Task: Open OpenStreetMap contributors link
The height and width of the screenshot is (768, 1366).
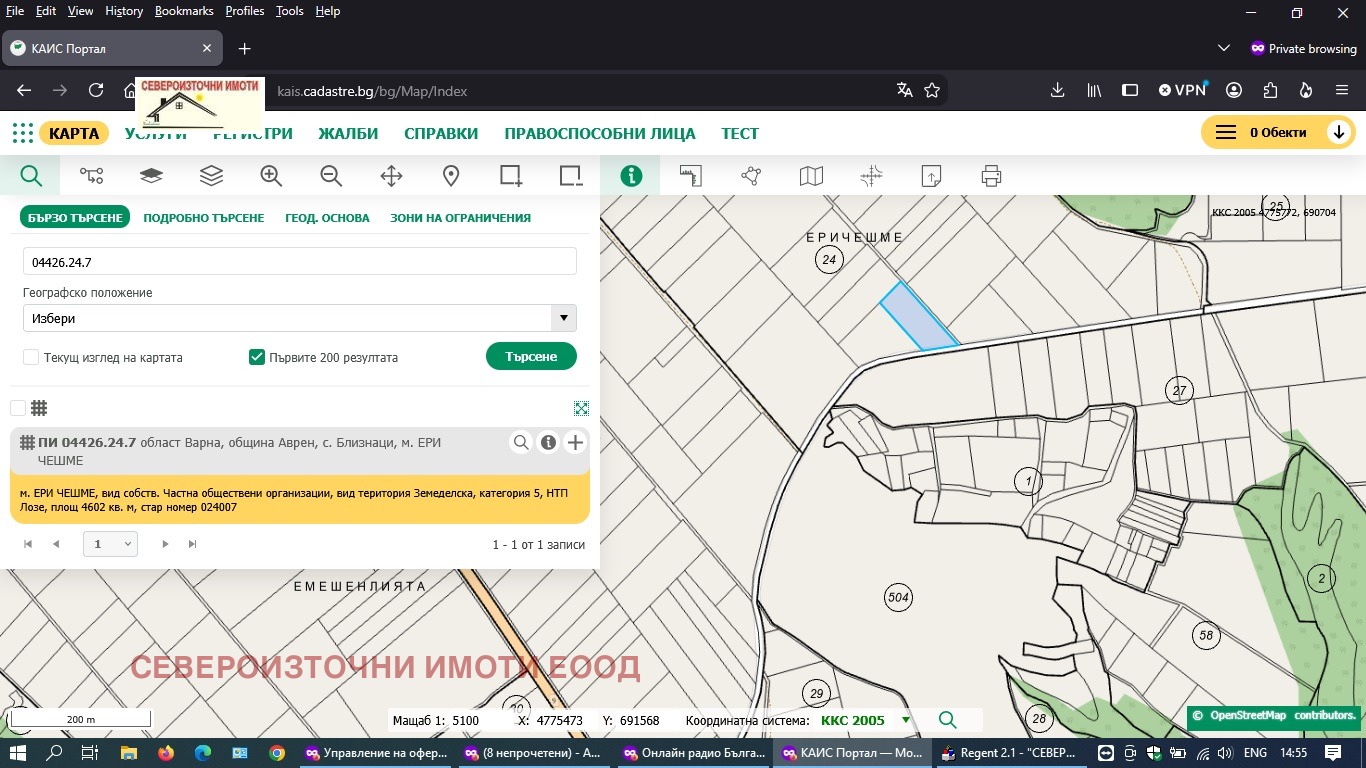Action: point(1283,715)
